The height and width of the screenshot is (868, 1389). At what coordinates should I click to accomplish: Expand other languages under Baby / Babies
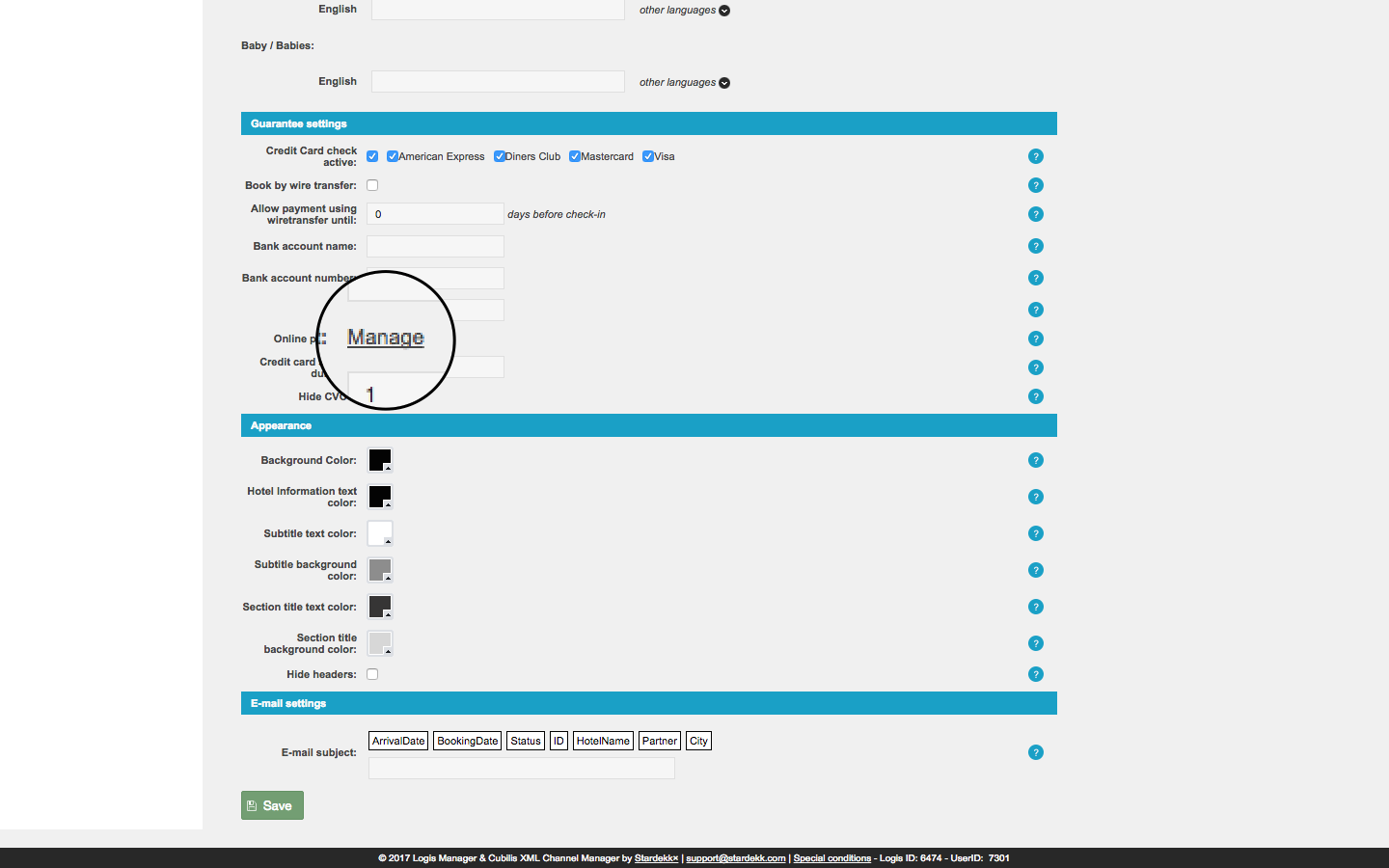pos(684,83)
